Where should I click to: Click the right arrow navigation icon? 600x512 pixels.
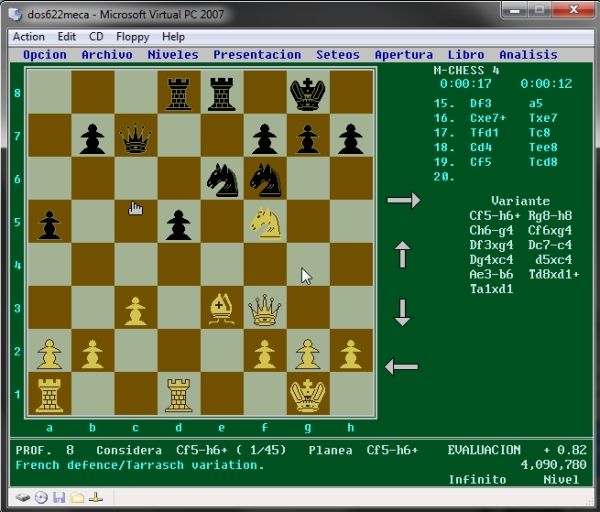403,200
